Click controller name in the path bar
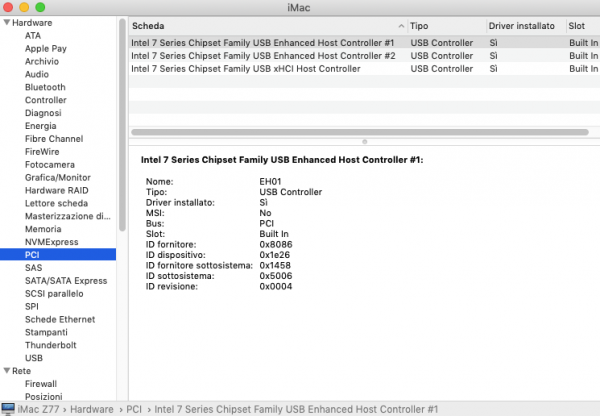Viewport: 600px width, 416px height. point(296,409)
